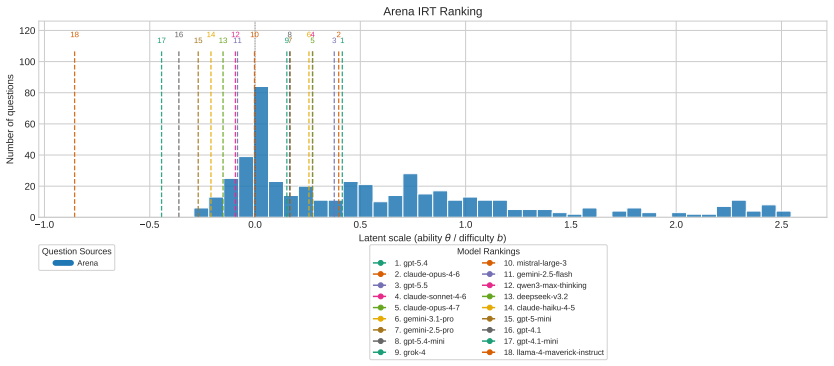
Task: Click y-axis tick label "120"
Action: (29, 30)
